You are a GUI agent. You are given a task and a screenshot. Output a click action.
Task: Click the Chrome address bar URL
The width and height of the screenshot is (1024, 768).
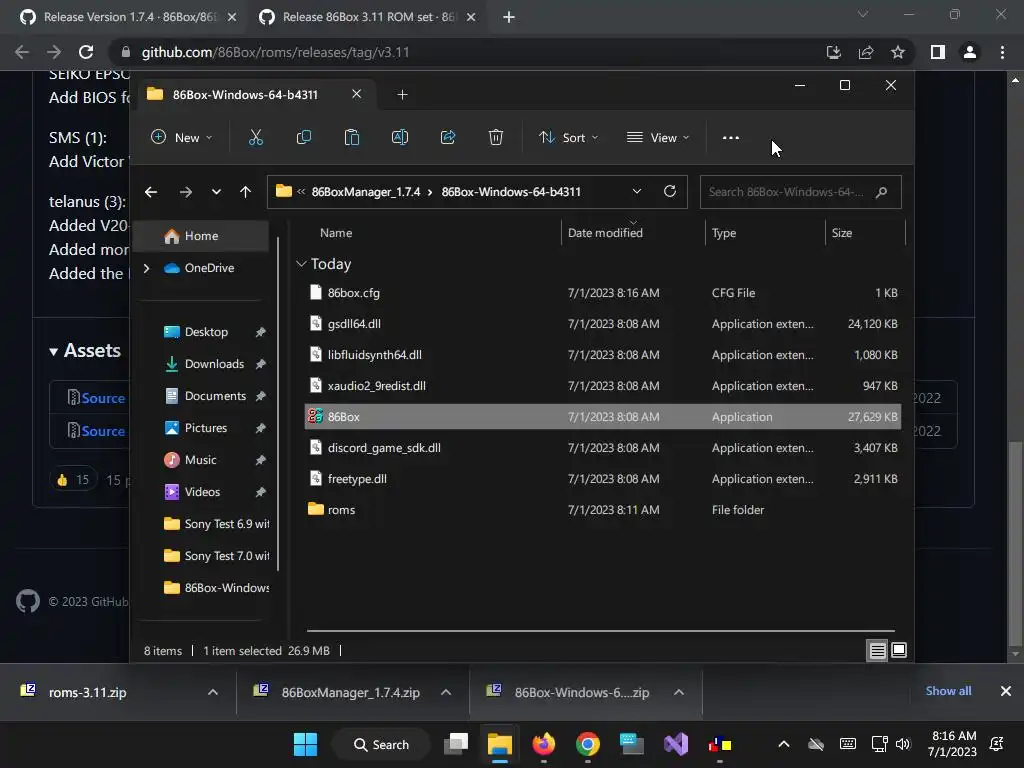point(275,52)
